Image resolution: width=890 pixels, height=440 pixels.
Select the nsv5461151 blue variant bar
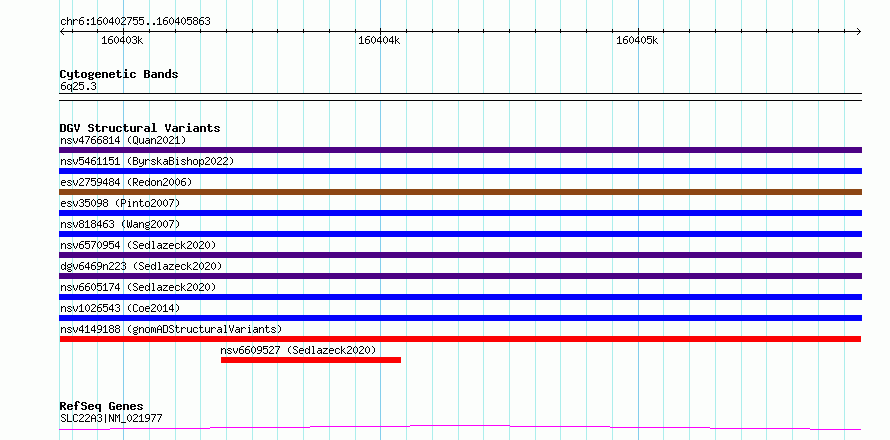click(x=460, y=171)
